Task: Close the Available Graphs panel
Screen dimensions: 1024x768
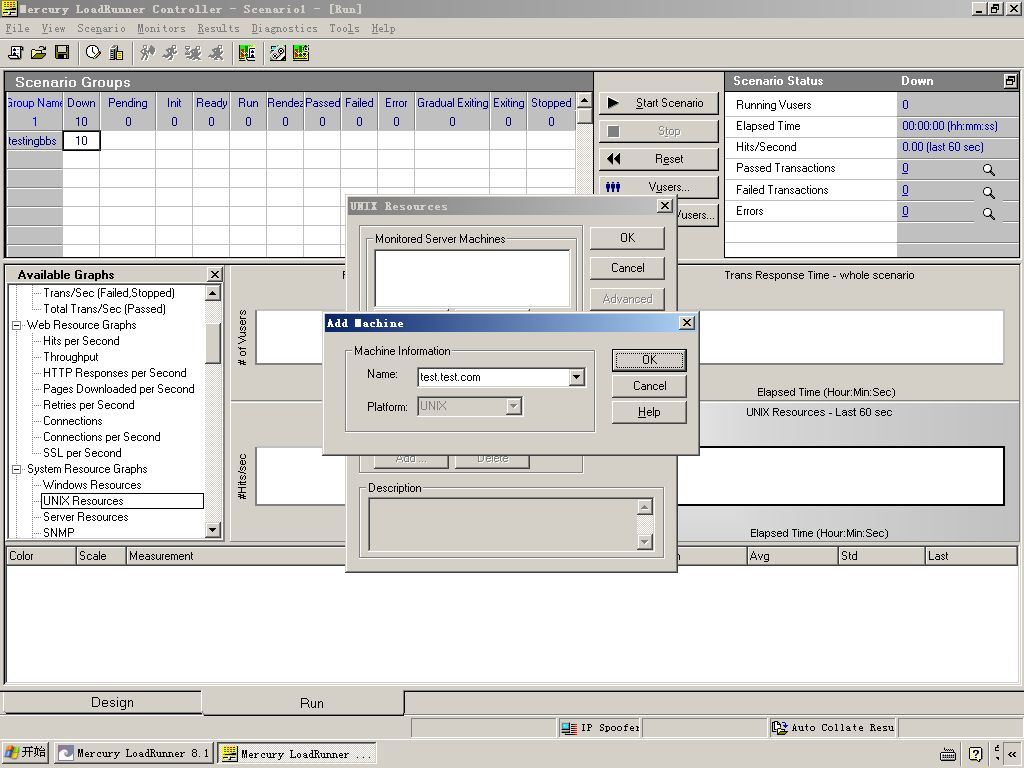Action: (x=214, y=274)
